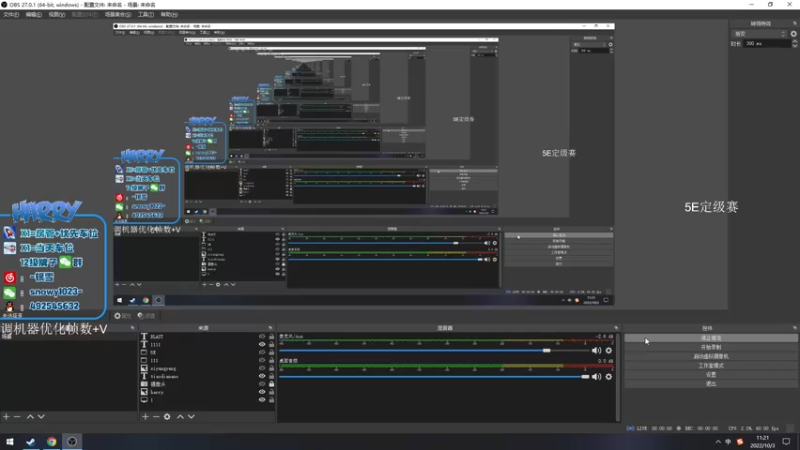Pop out the transitions dock
The image size is (800, 450).
[795, 23]
